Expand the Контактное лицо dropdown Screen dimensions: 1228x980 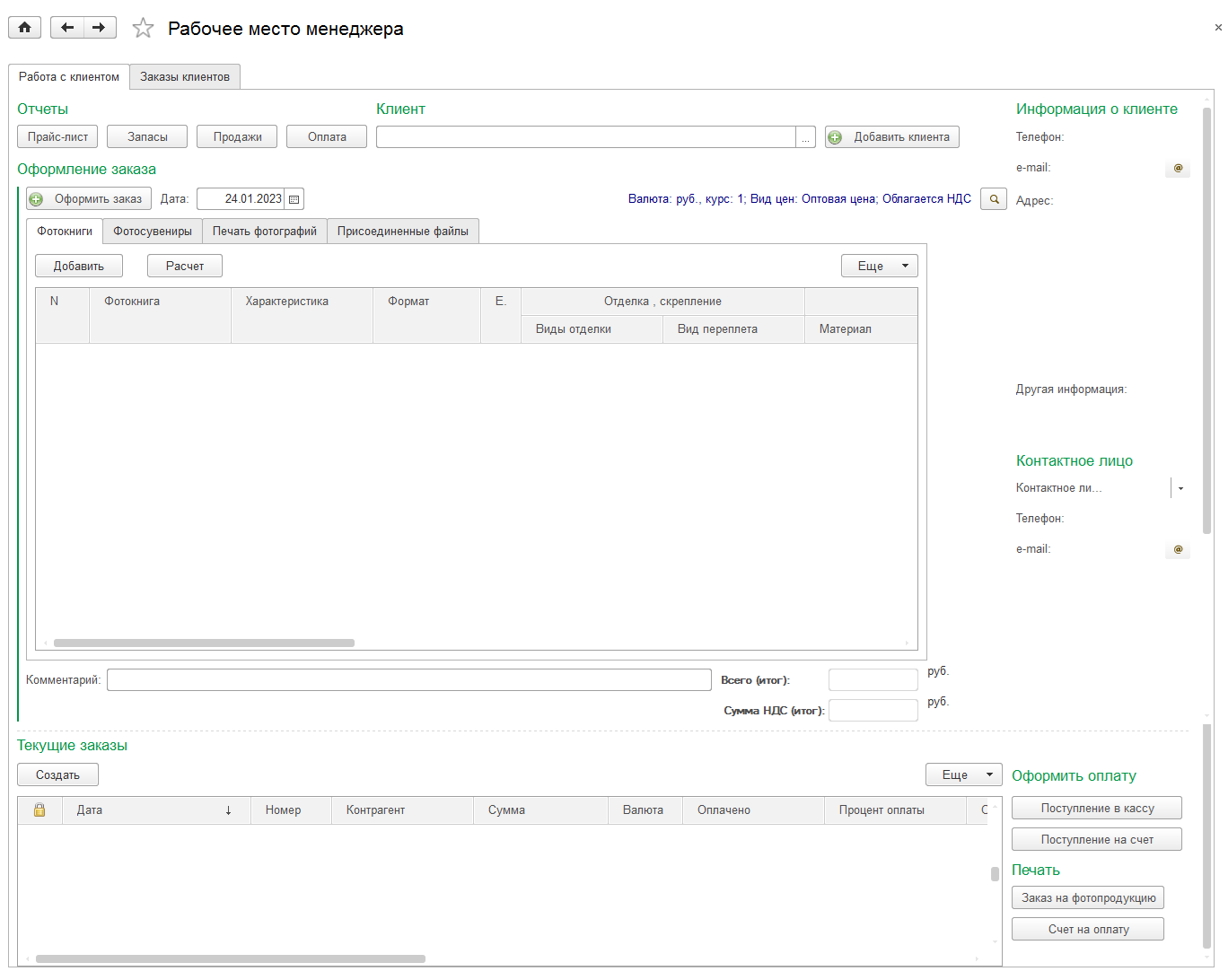point(1180,488)
